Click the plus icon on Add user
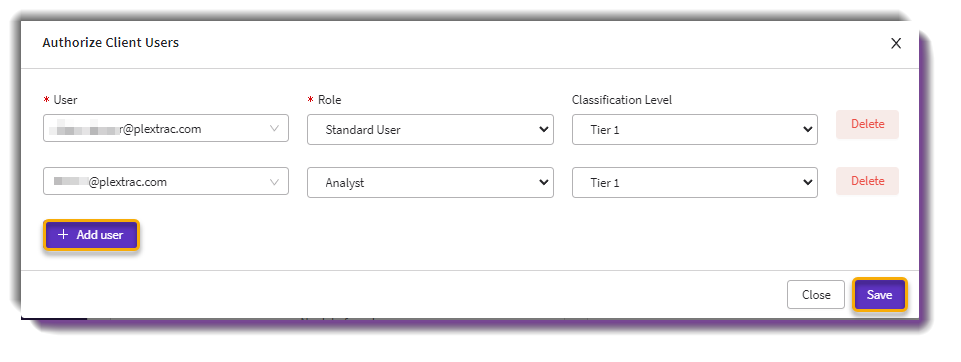This screenshot has height=362, width=961. (63, 235)
